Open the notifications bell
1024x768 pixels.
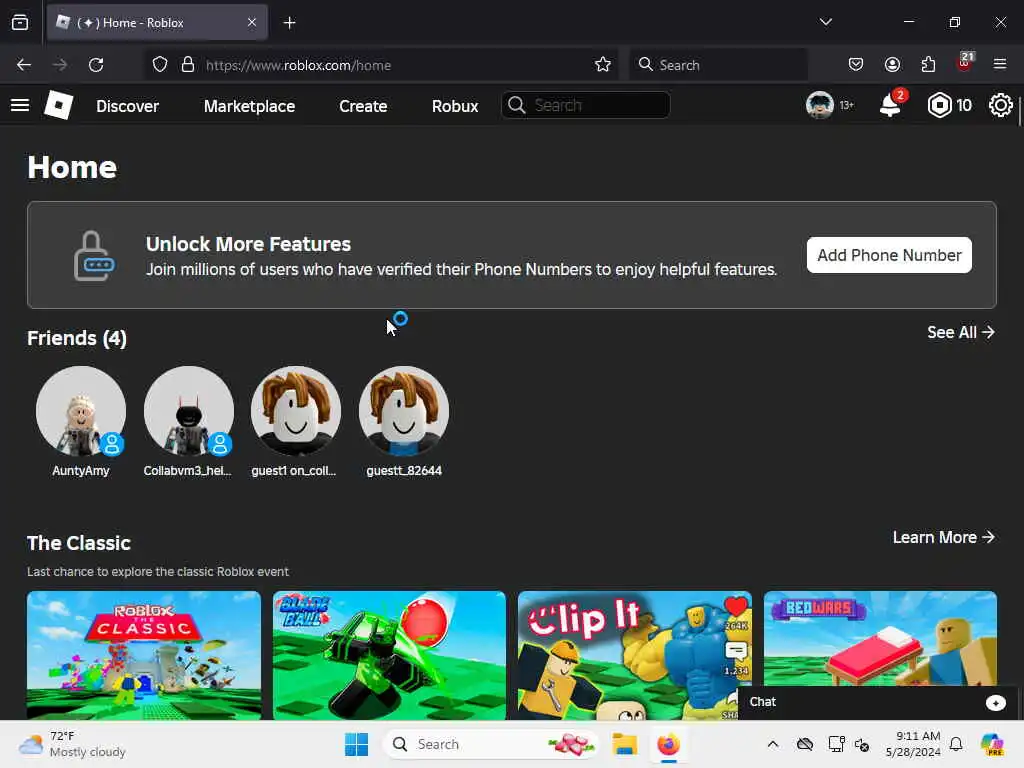[891, 104]
